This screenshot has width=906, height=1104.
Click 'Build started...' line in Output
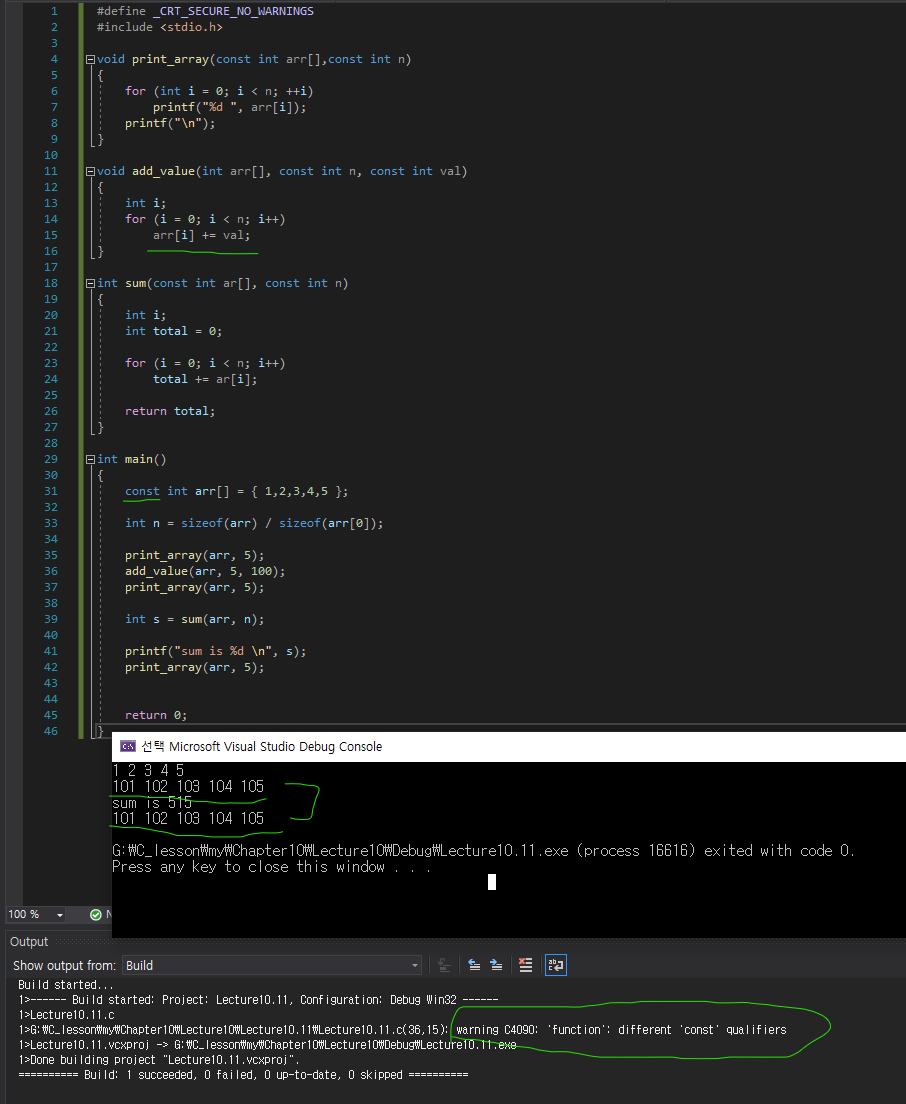click(65, 985)
